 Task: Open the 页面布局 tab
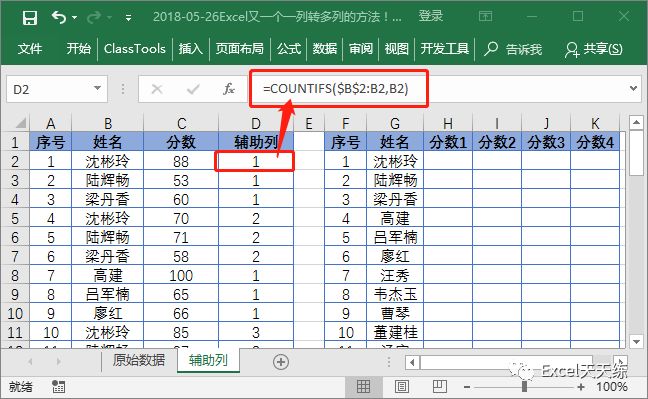240,49
